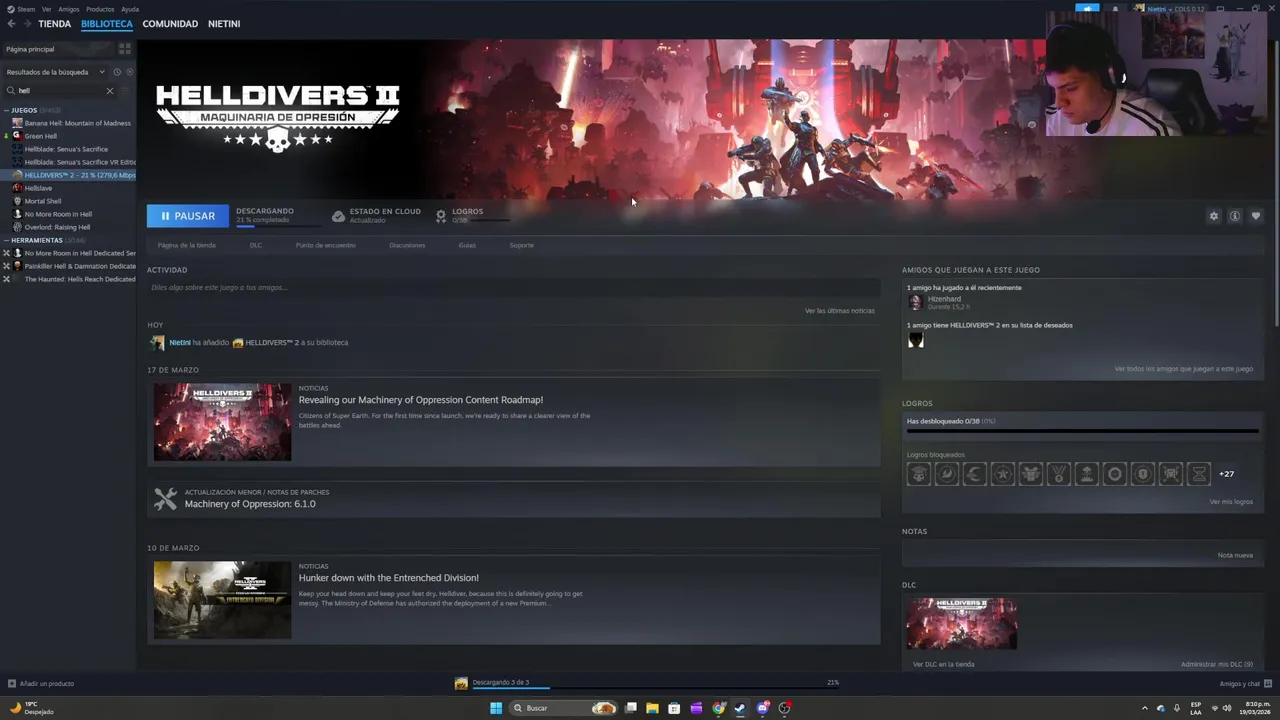
Task: Show game info icon
Action: pyautogui.click(x=1235, y=216)
